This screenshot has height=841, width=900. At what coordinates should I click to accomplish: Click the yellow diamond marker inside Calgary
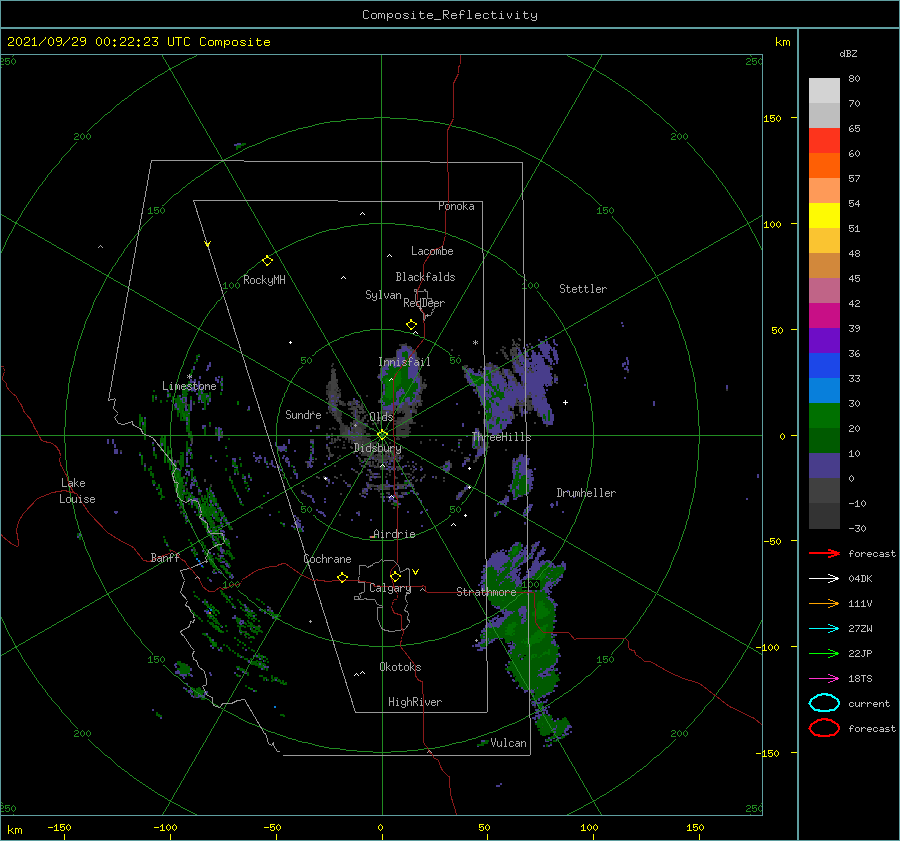coord(395,576)
